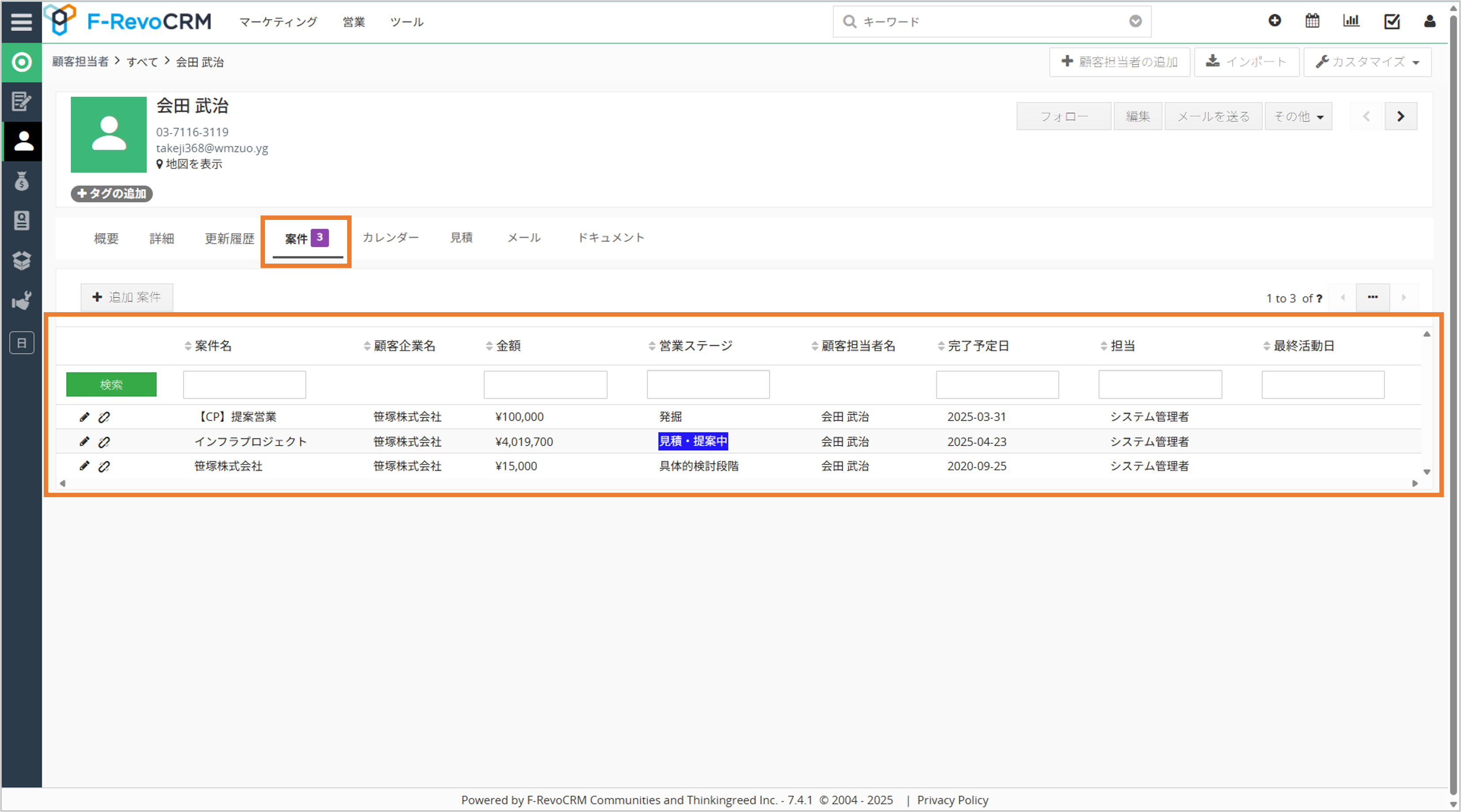Screen dimensions: 1461x812
Task: Click the 地図を表示 map link
Action: coord(189,164)
